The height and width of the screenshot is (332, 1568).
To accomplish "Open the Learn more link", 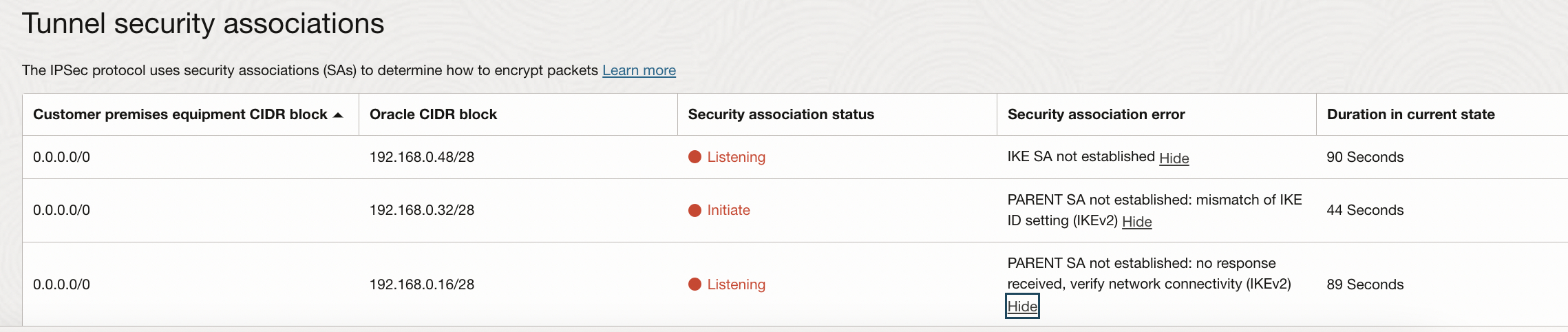I will point(639,70).
